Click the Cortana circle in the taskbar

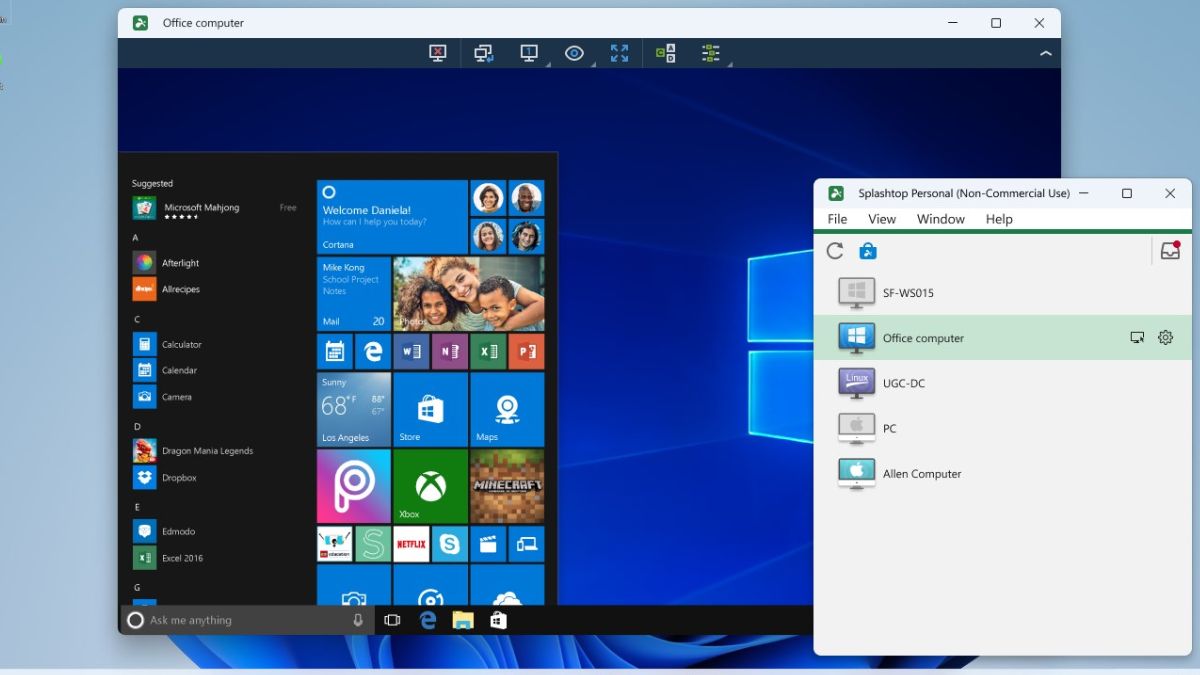pyautogui.click(x=136, y=620)
